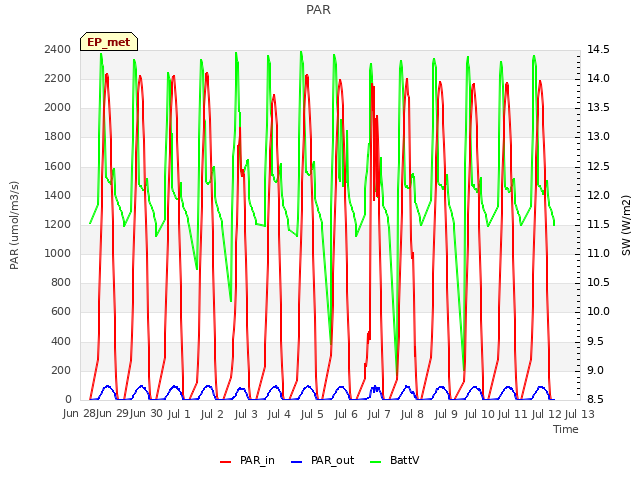Click the 14.5 right axis tick value

coord(598,49)
